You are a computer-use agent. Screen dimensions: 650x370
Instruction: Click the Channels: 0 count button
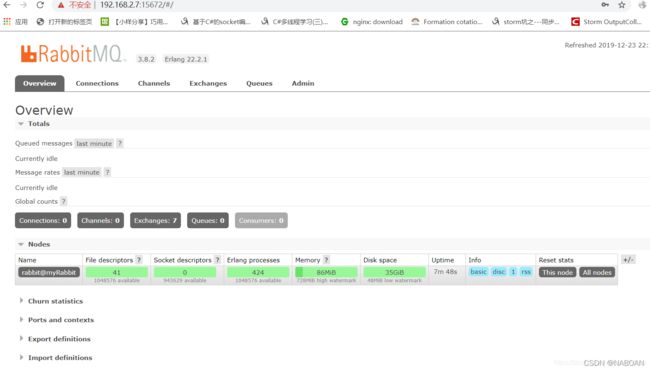coord(100,220)
